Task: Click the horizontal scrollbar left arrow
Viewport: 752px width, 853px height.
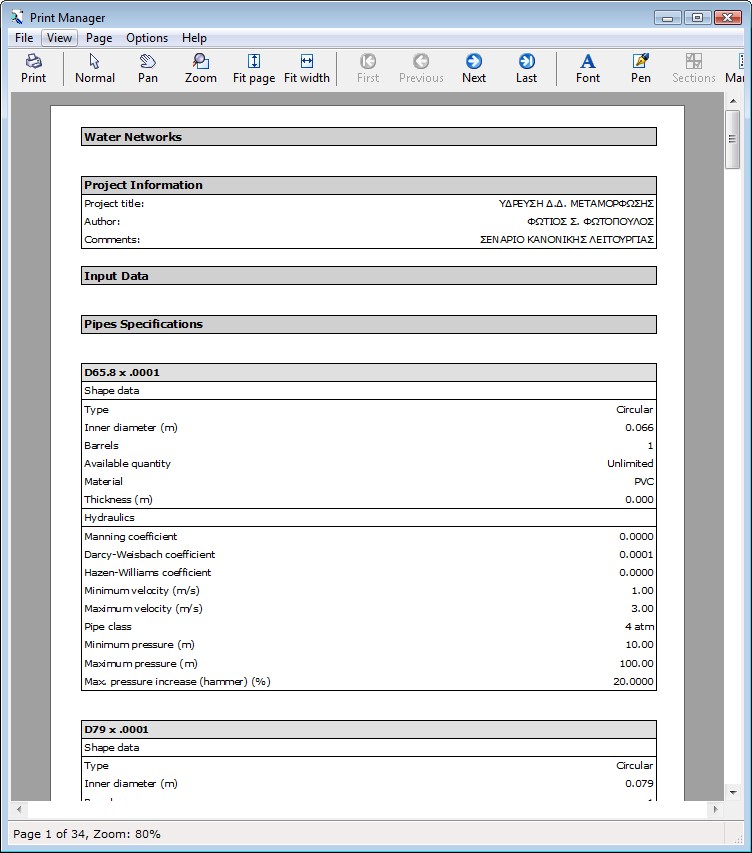Action: pos(19,809)
